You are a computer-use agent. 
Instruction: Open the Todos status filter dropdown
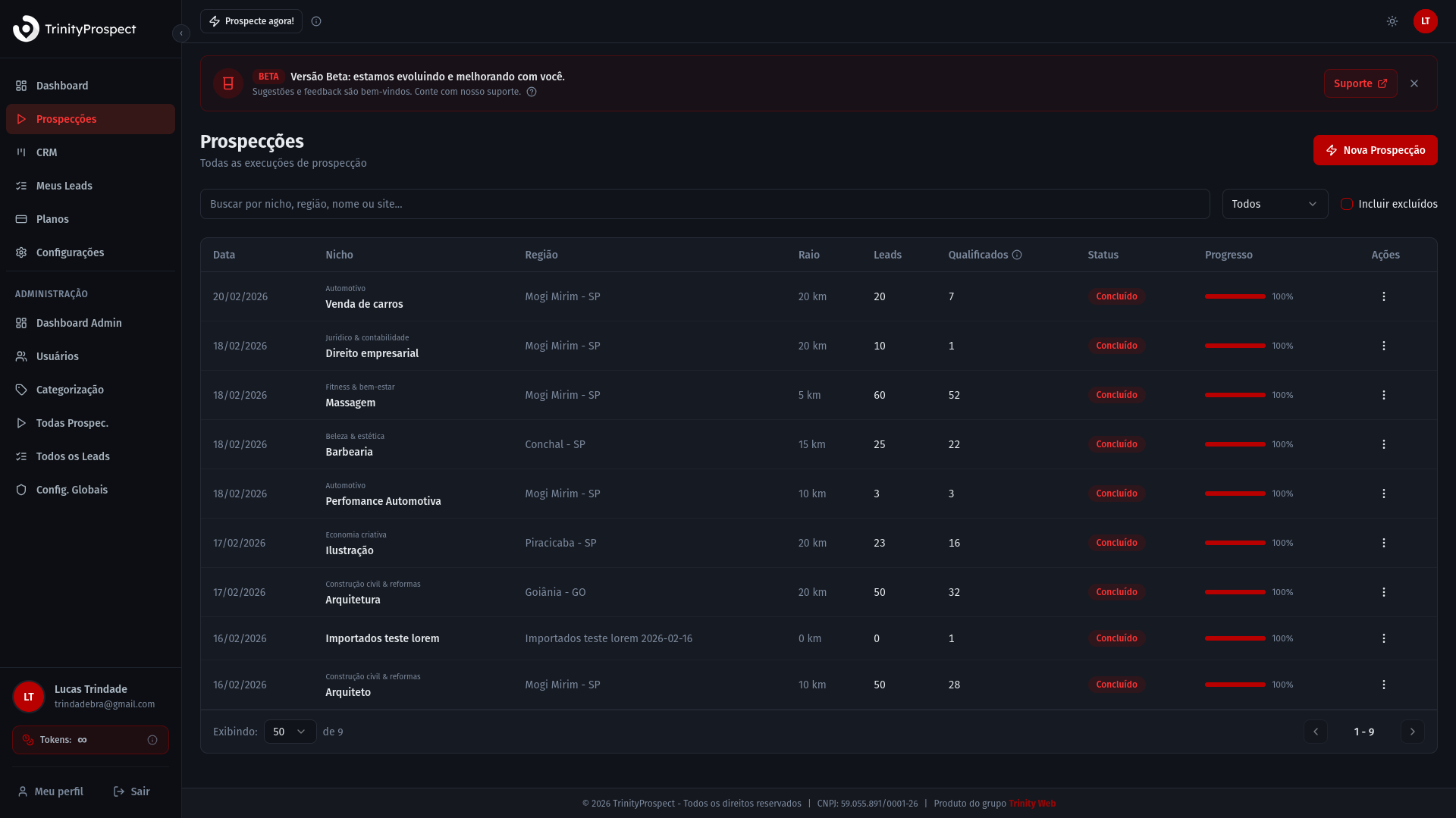click(1274, 204)
